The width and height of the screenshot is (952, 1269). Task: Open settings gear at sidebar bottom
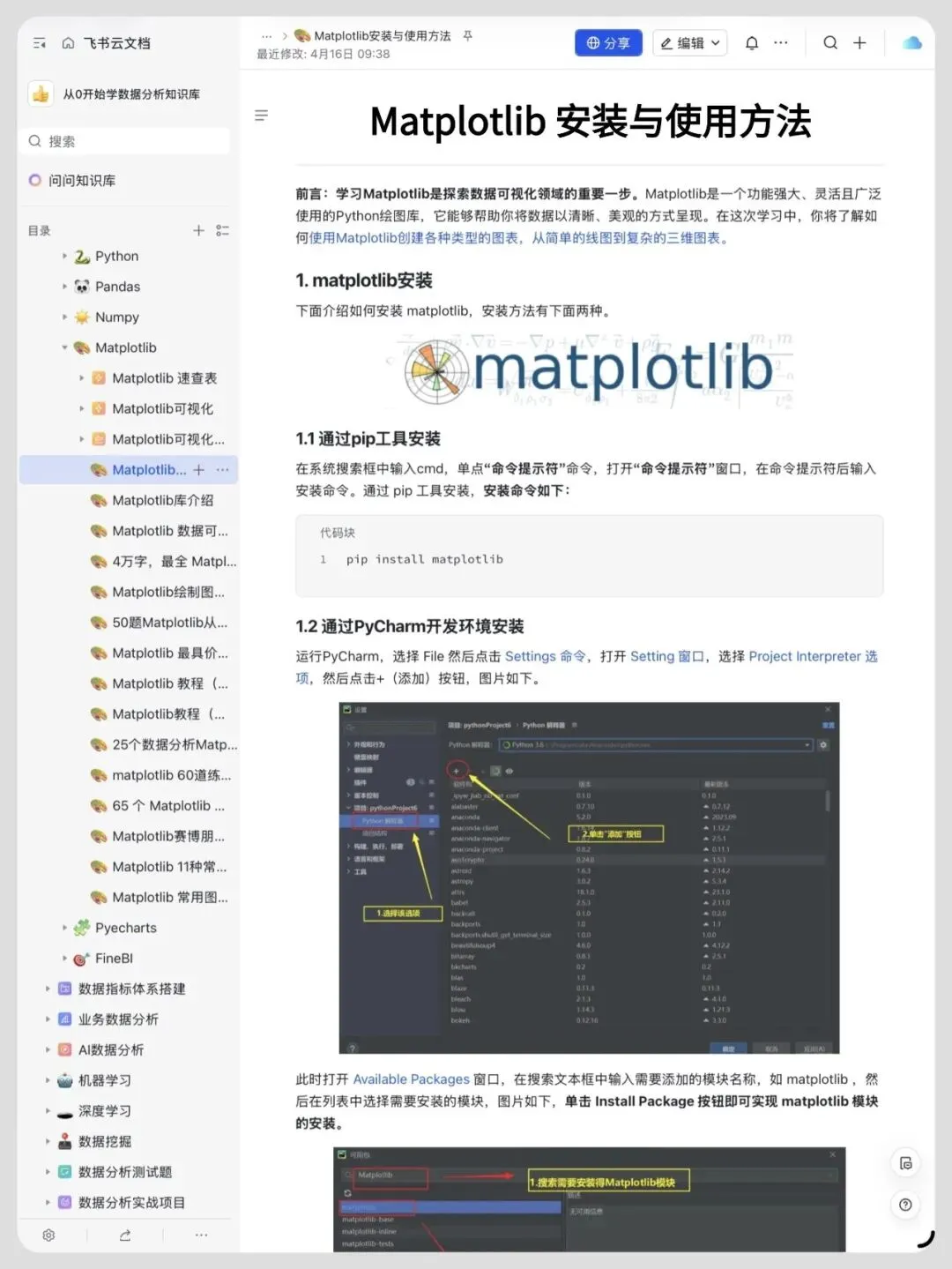[48, 1235]
